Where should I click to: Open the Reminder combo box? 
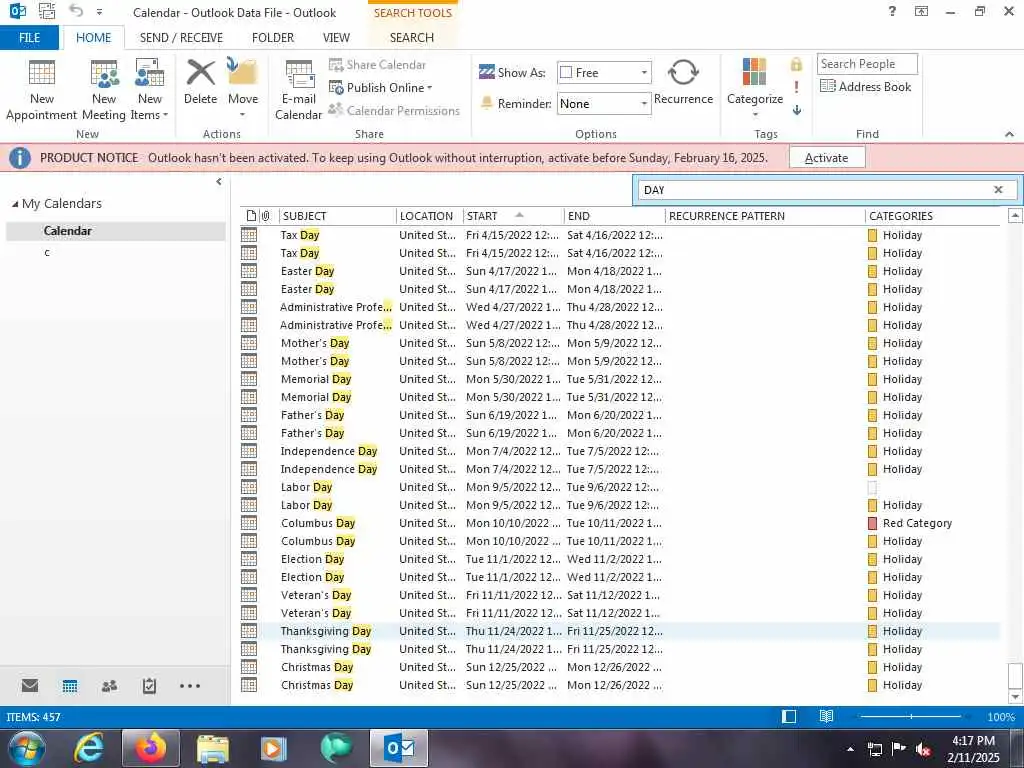pos(604,104)
